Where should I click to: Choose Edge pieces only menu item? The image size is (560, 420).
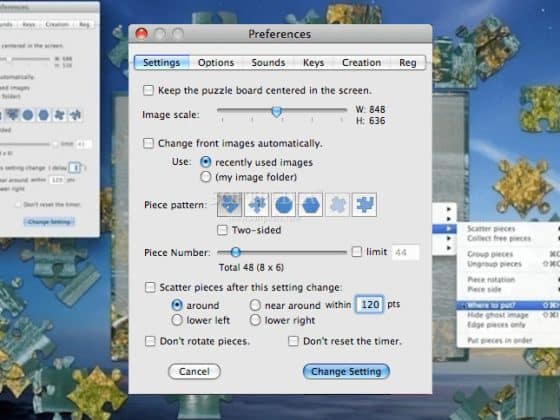pos(496,325)
